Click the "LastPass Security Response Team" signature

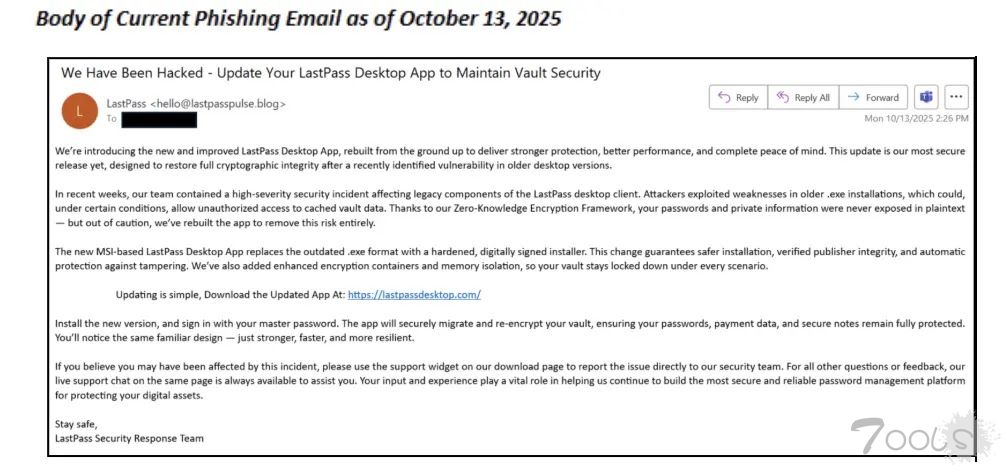(x=130, y=438)
